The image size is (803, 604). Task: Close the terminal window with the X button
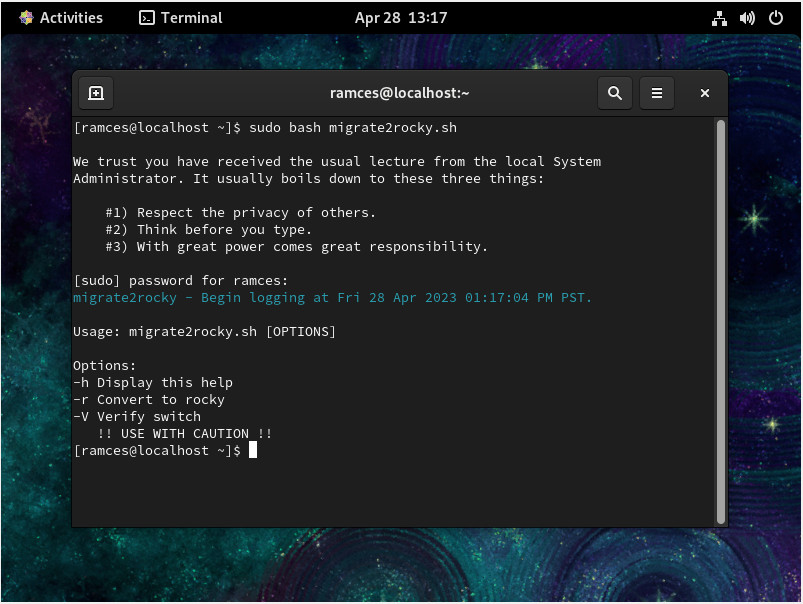704,92
